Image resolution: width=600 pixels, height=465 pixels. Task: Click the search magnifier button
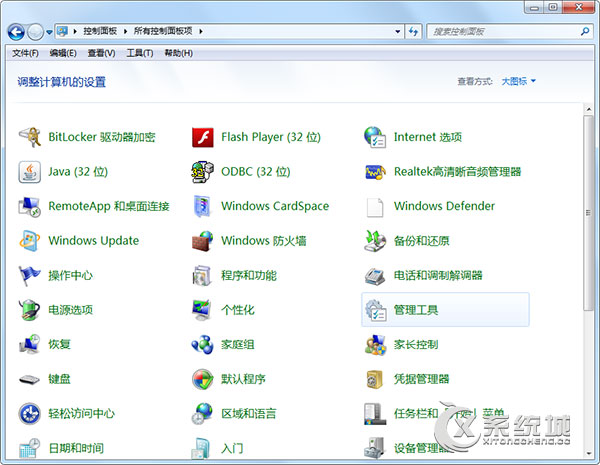[585, 31]
